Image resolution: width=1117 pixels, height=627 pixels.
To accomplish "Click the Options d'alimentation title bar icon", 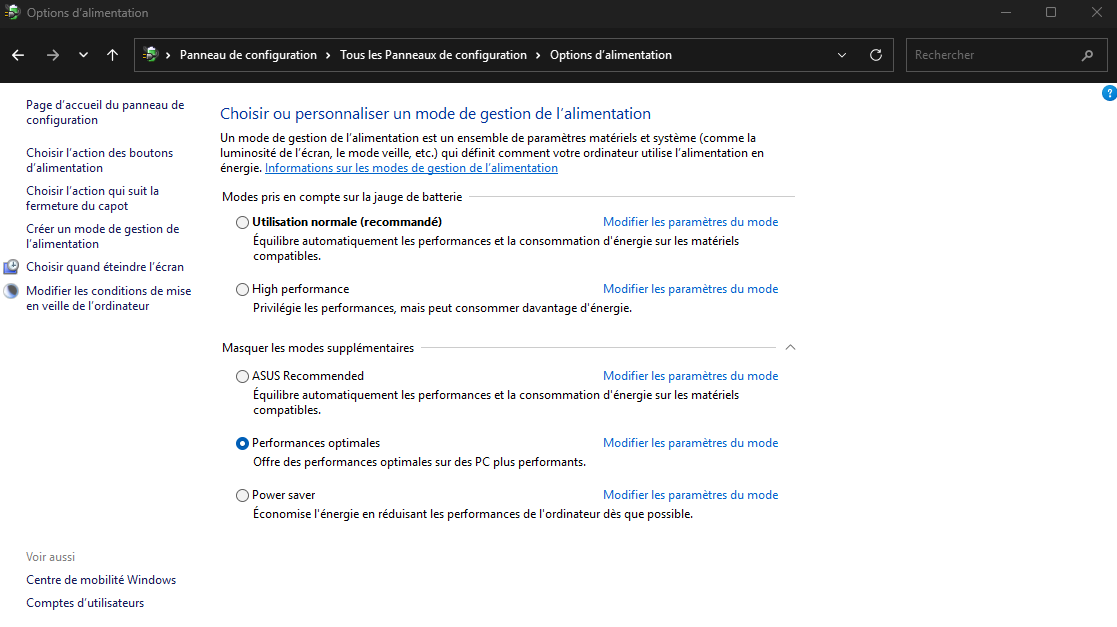I will [x=12, y=12].
